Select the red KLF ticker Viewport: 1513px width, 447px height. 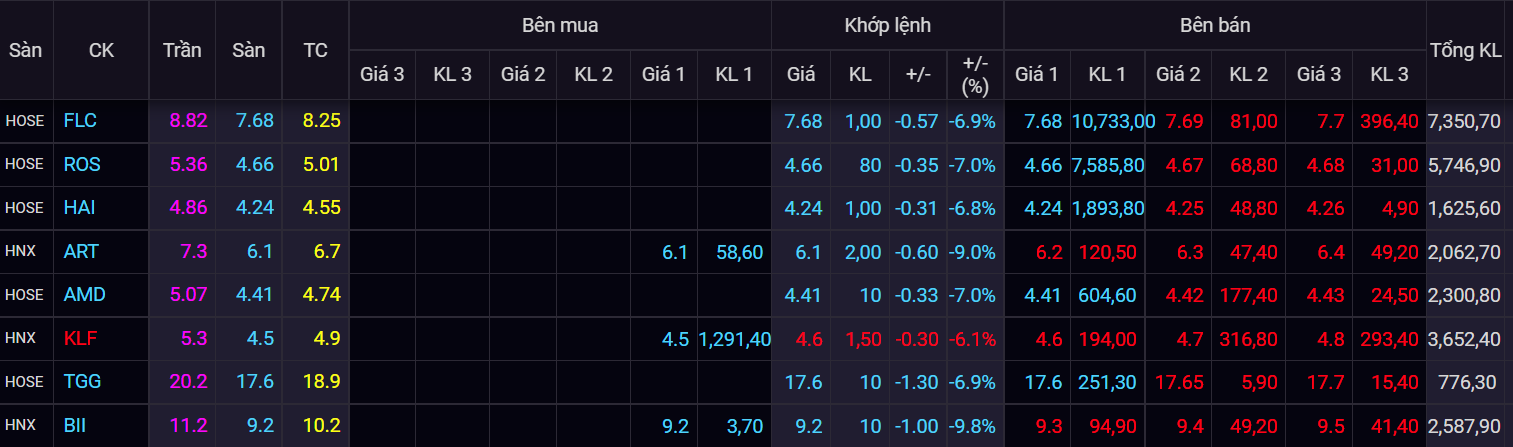(x=80, y=338)
